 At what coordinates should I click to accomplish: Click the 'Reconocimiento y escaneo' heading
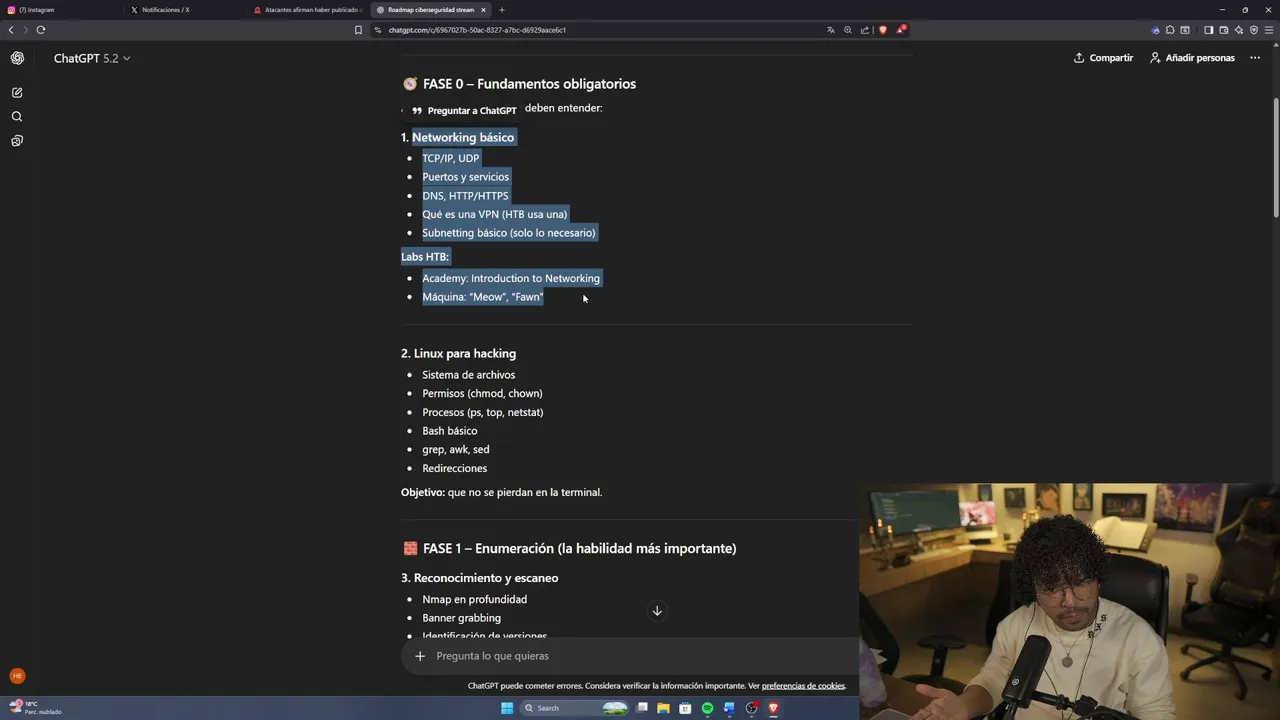(x=486, y=578)
